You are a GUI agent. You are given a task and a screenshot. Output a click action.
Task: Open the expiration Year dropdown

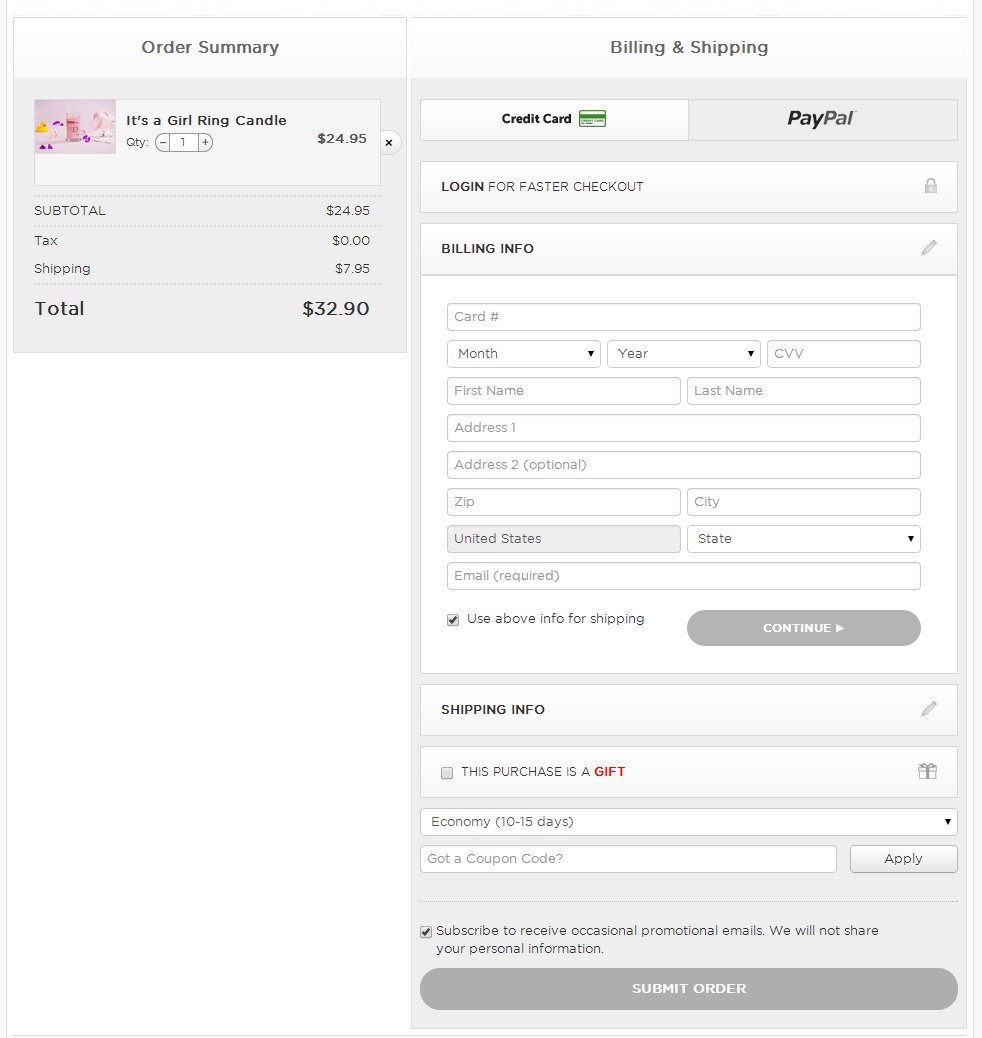point(683,354)
